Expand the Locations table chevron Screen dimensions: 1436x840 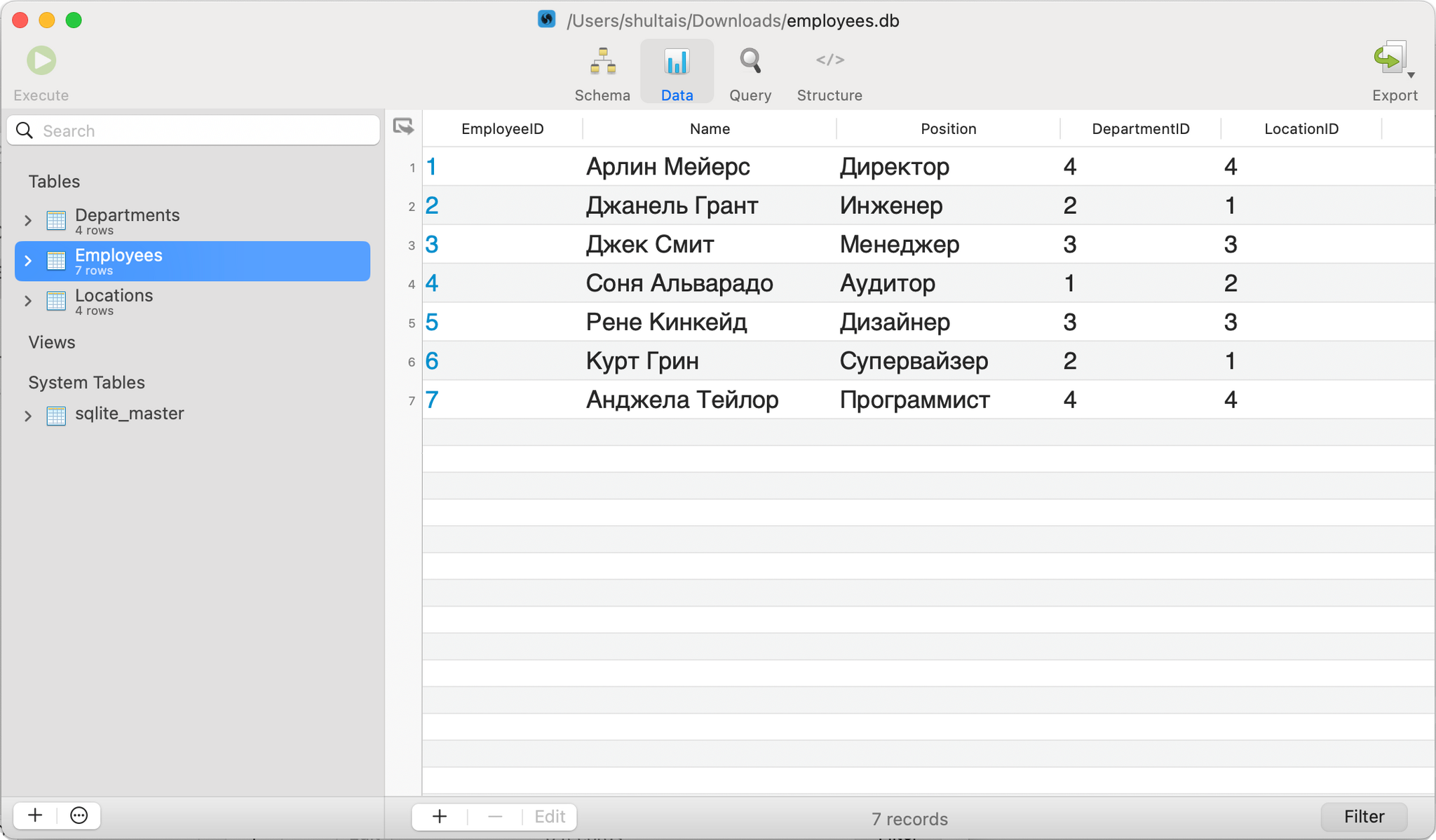tap(28, 302)
